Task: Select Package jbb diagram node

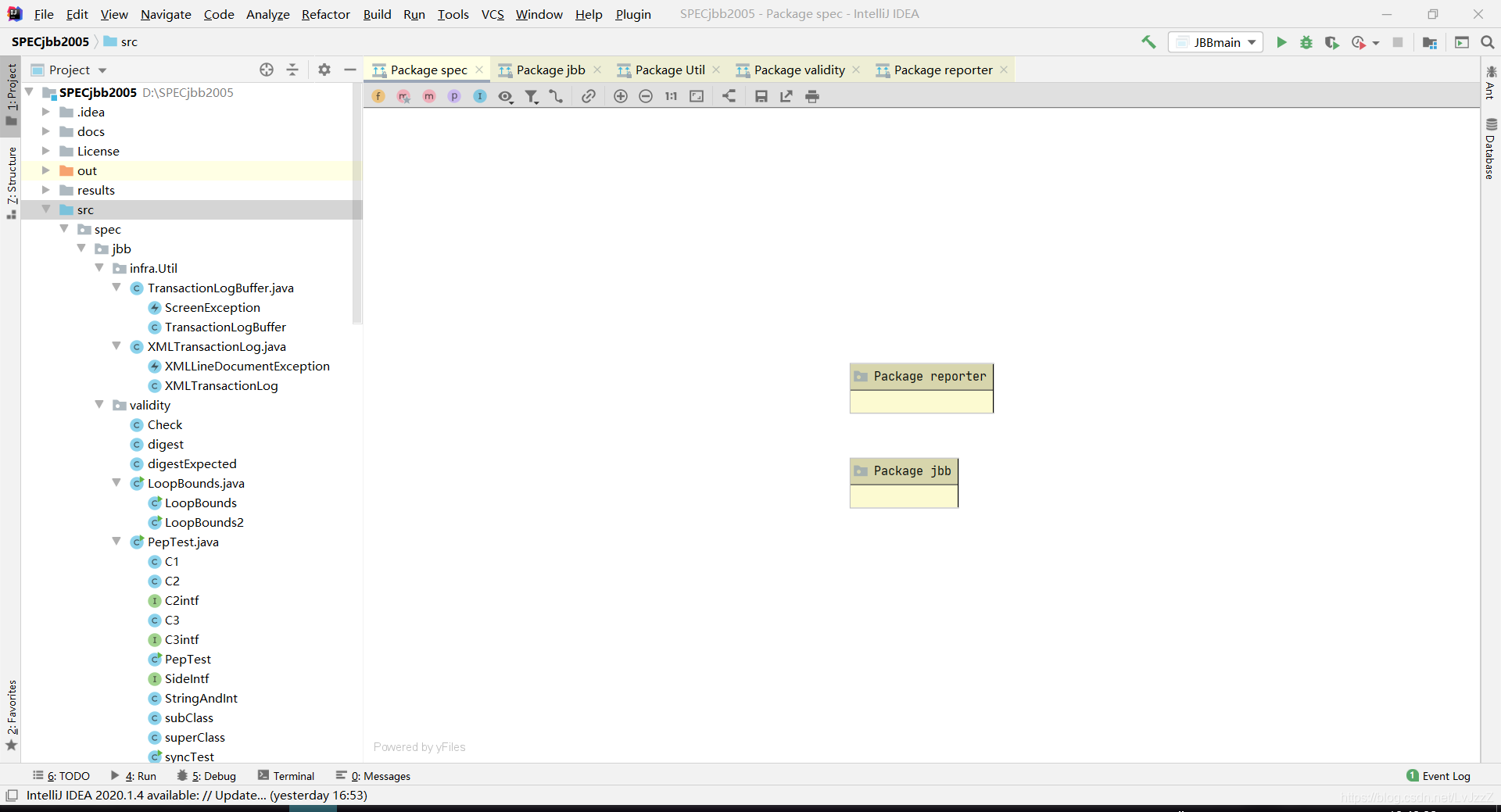Action: (x=904, y=483)
